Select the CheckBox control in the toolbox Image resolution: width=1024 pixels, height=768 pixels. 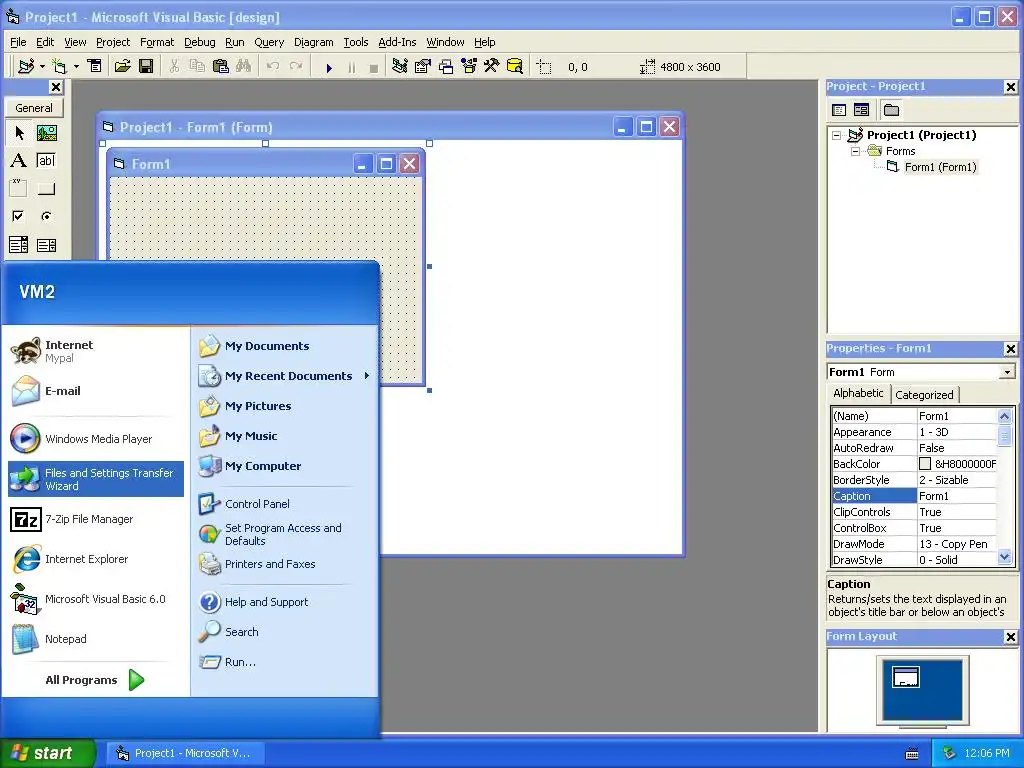(x=18, y=216)
